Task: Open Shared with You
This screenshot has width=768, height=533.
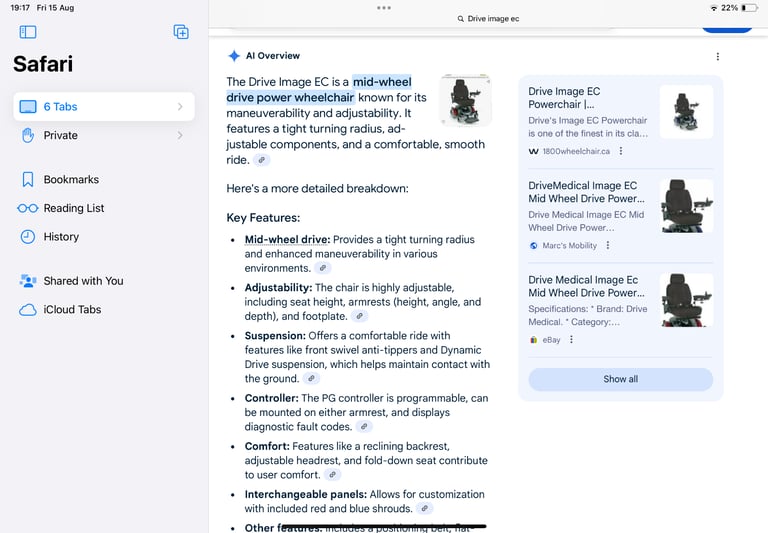Action: (x=83, y=281)
